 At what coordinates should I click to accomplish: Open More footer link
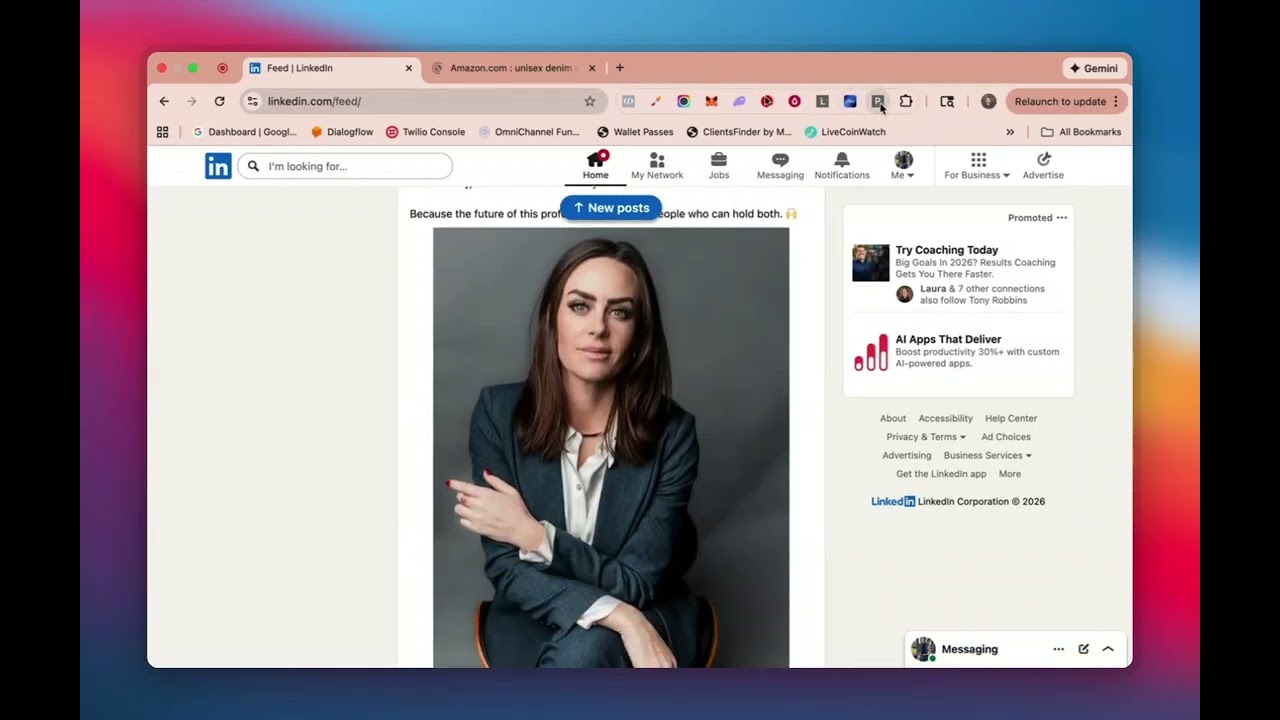(1010, 474)
